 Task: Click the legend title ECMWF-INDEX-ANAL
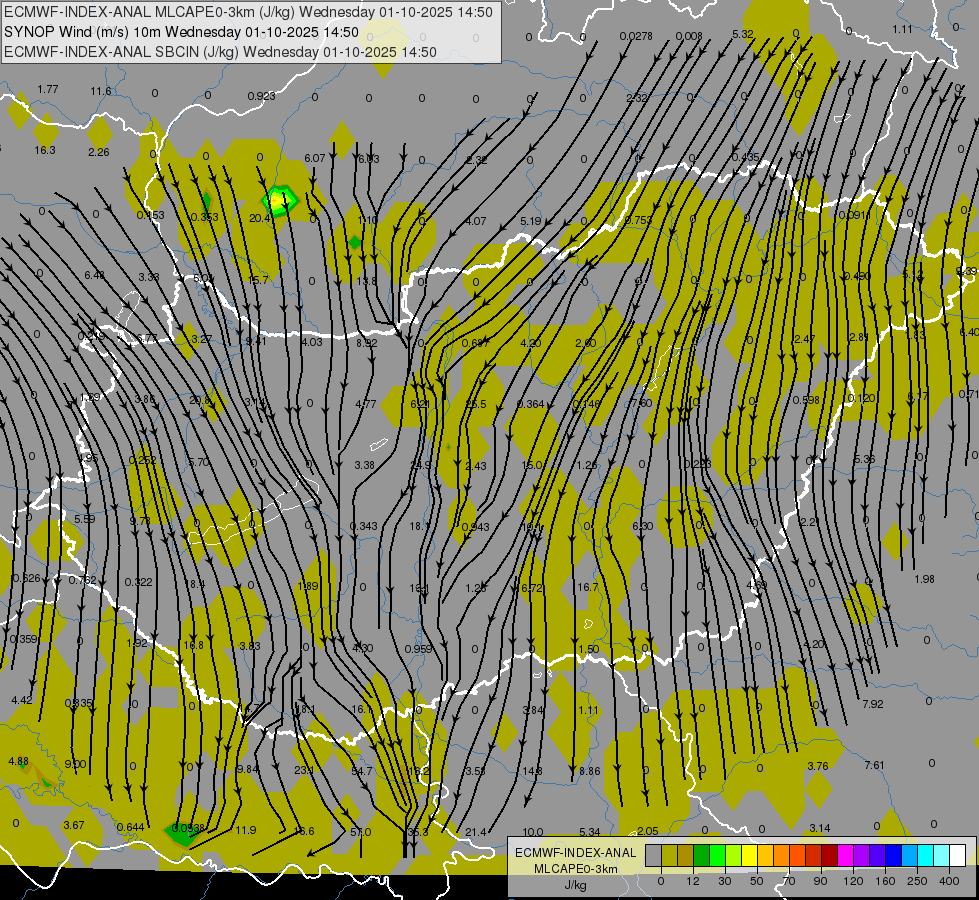coord(576,853)
